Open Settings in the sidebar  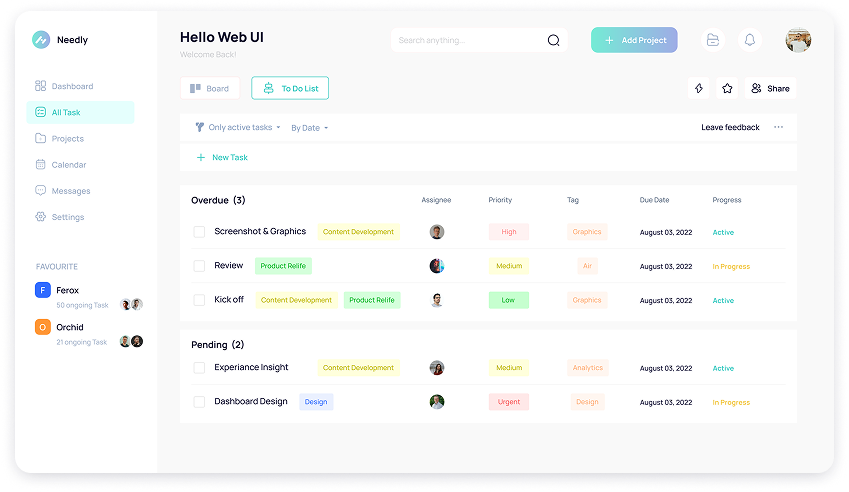click(60, 217)
